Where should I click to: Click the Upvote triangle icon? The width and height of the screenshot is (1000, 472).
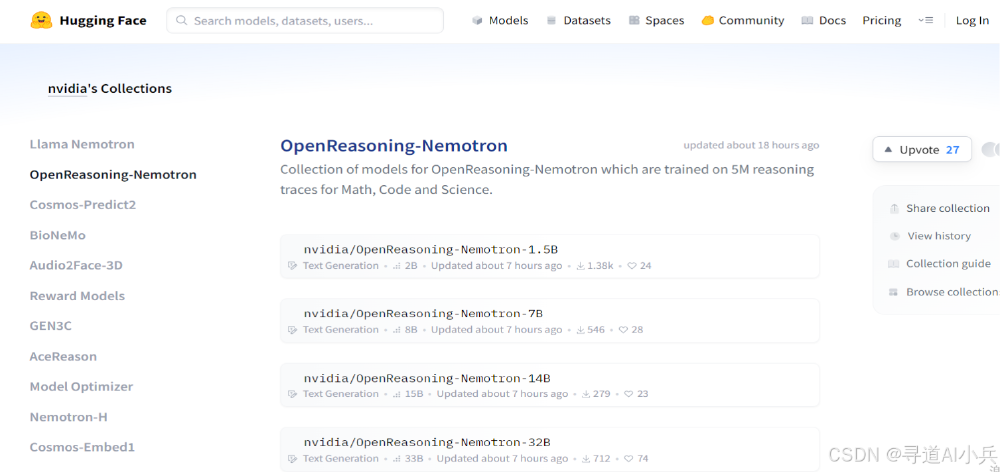click(x=888, y=150)
